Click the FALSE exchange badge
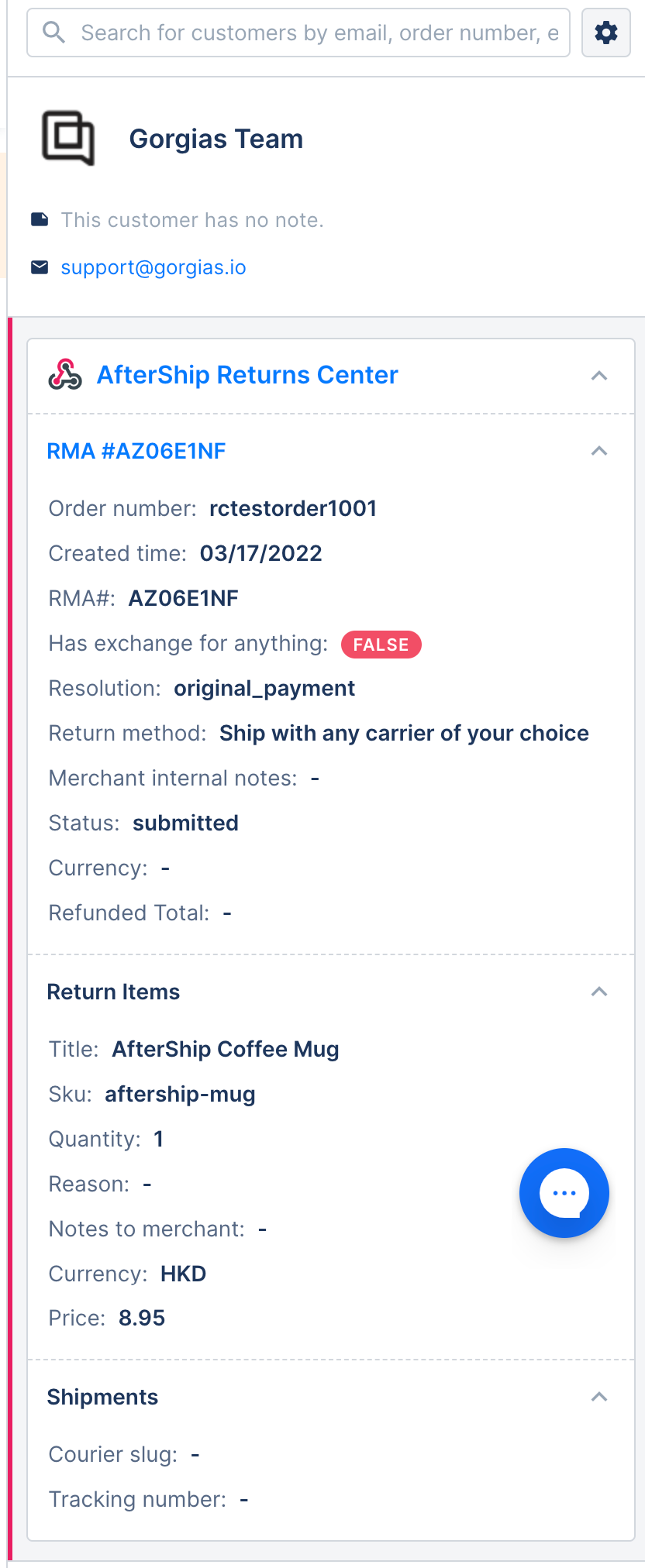 click(381, 645)
